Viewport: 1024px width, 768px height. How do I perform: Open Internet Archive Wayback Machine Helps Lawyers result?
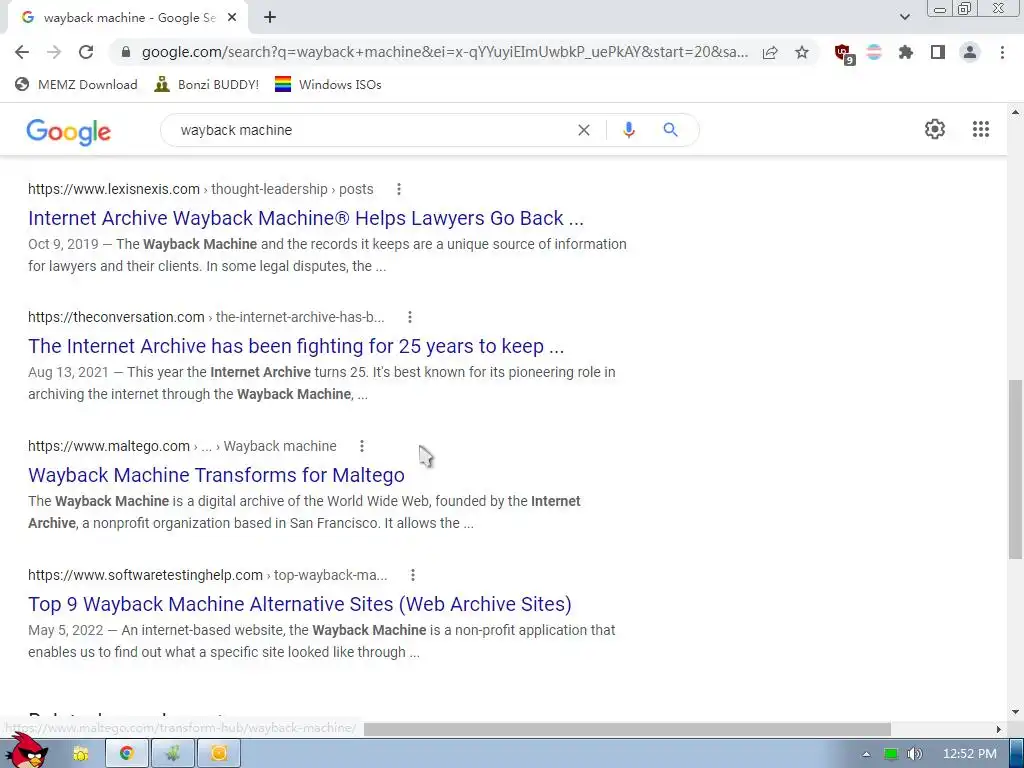click(306, 218)
